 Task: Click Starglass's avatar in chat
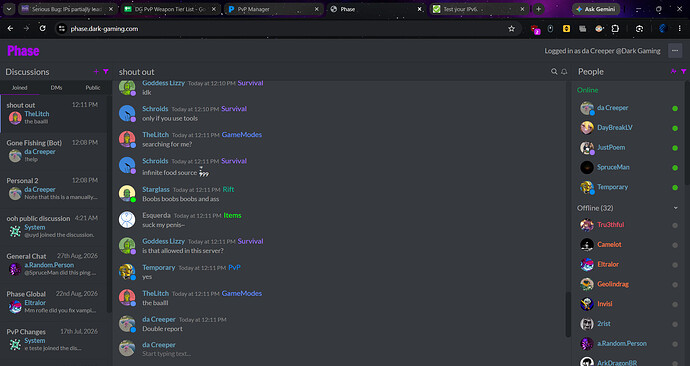(x=127, y=194)
